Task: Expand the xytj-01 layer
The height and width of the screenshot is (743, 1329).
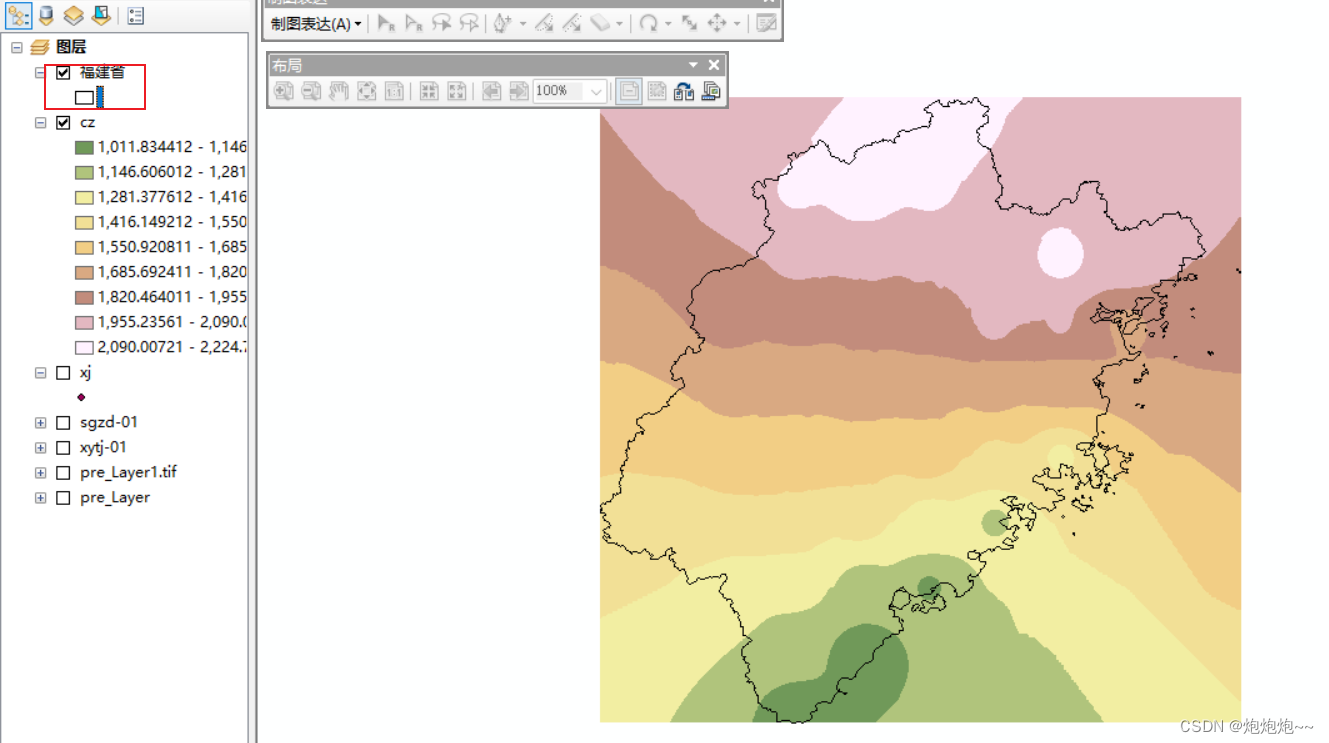Action: coord(40,447)
